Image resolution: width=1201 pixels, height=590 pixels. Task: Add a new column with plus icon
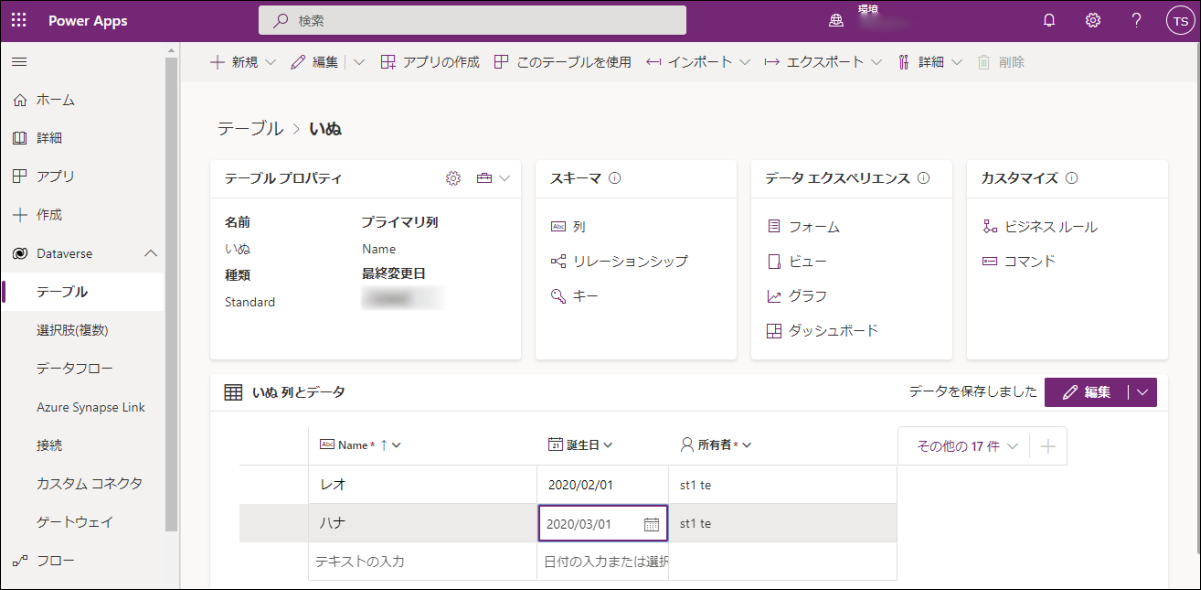pyautogui.click(x=1048, y=446)
